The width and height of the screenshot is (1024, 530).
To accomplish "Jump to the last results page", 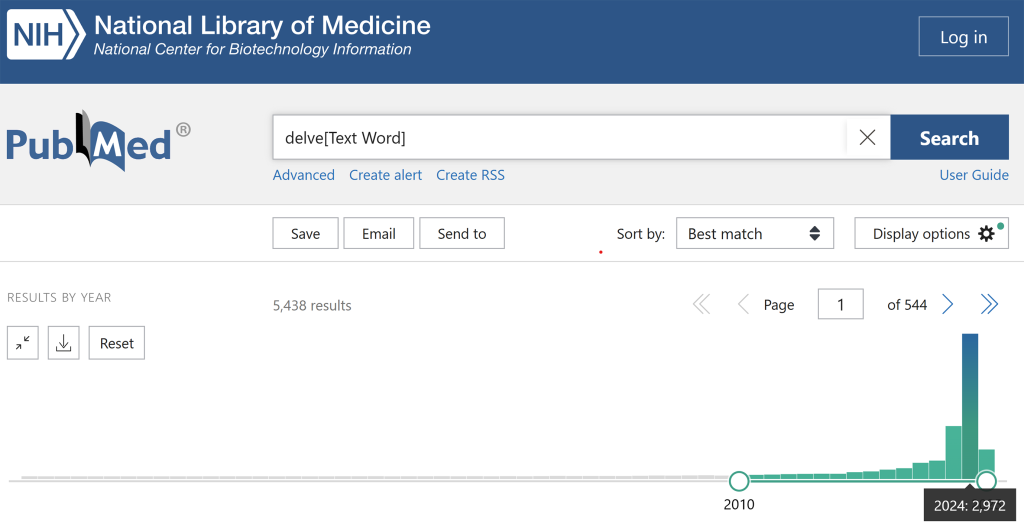I will tap(989, 305).
